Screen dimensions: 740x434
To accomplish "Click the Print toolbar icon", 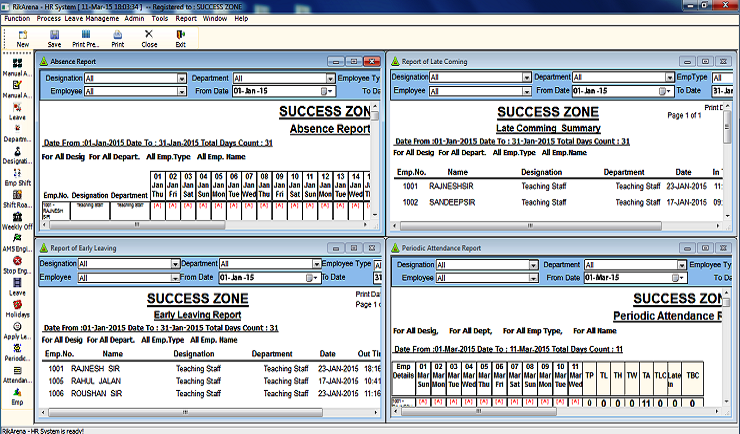I will pyautogui.click(x=118, y=37).
